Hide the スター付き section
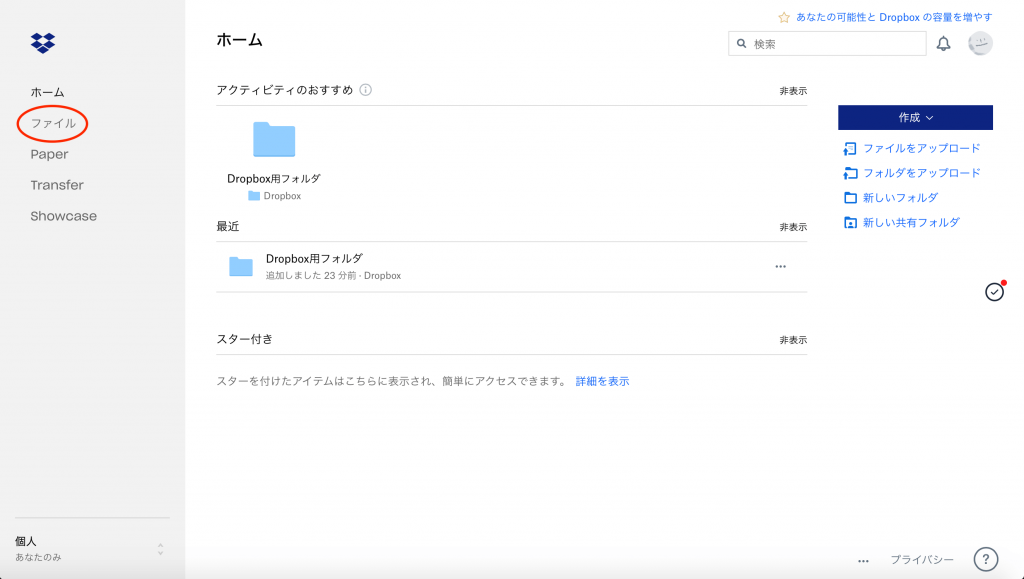 pyautogui.click(x=793, y=340)
